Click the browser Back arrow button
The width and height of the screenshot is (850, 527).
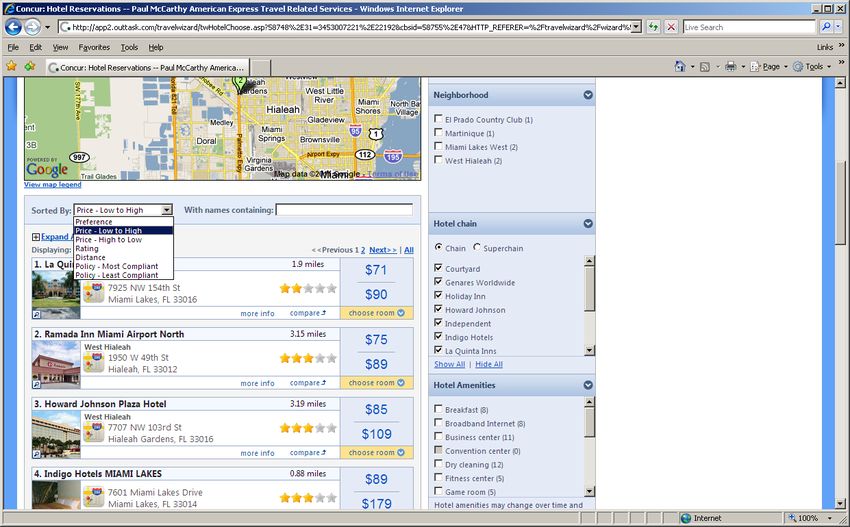point(14,27)
